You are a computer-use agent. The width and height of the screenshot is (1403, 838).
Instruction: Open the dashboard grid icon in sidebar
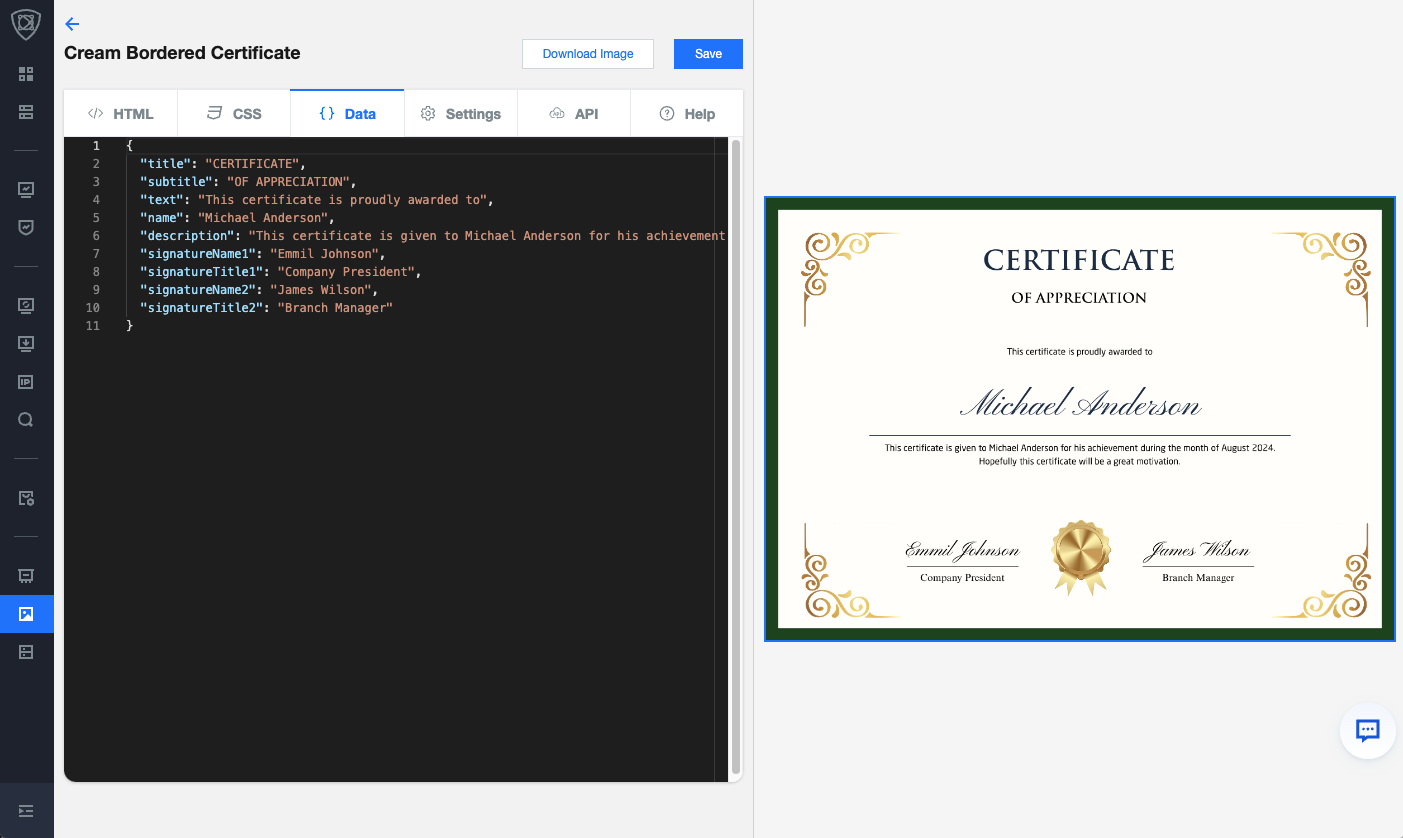tap(26, 74)
